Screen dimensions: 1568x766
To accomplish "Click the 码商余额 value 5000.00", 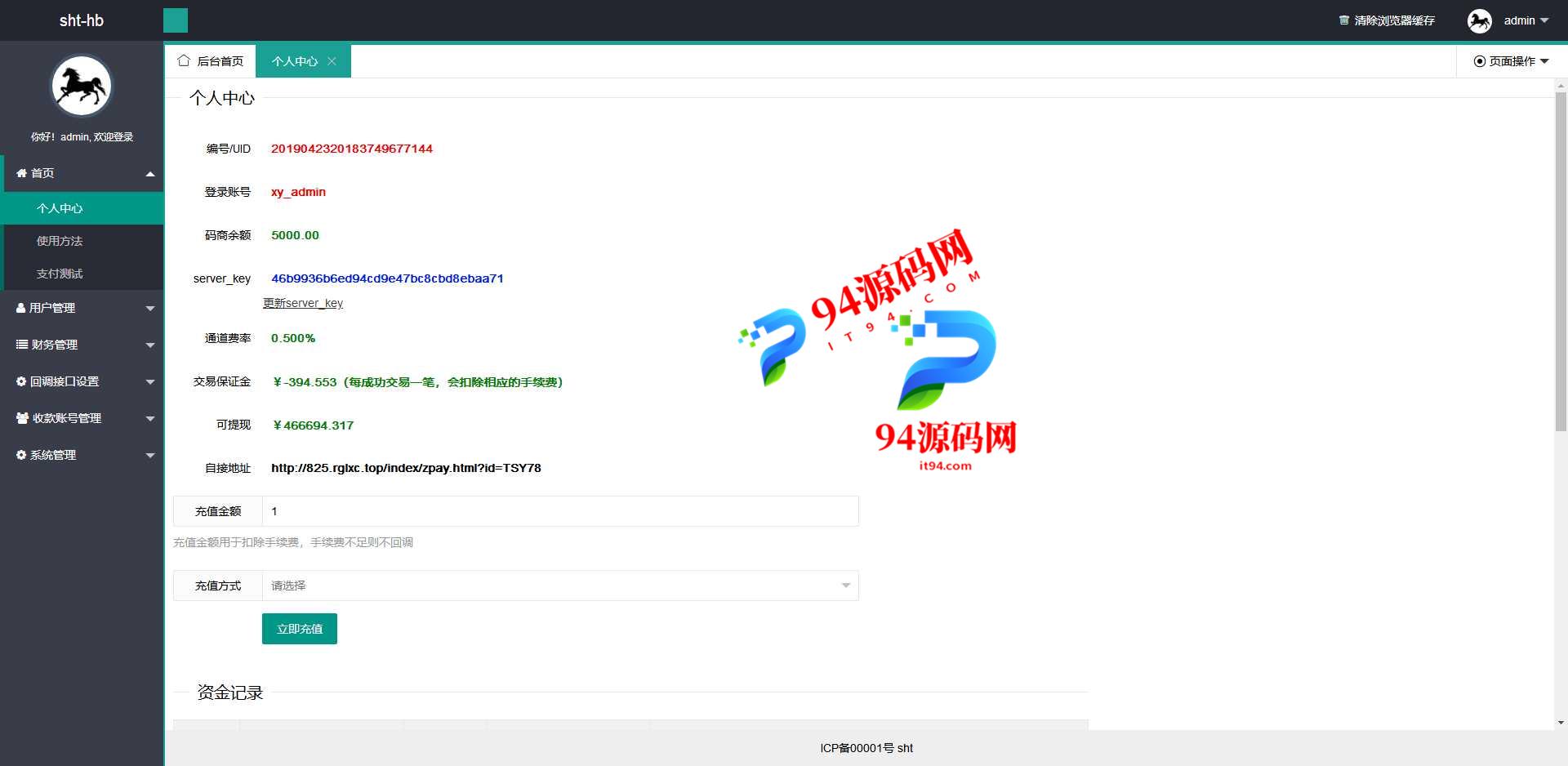I will (x=295, y=235).
